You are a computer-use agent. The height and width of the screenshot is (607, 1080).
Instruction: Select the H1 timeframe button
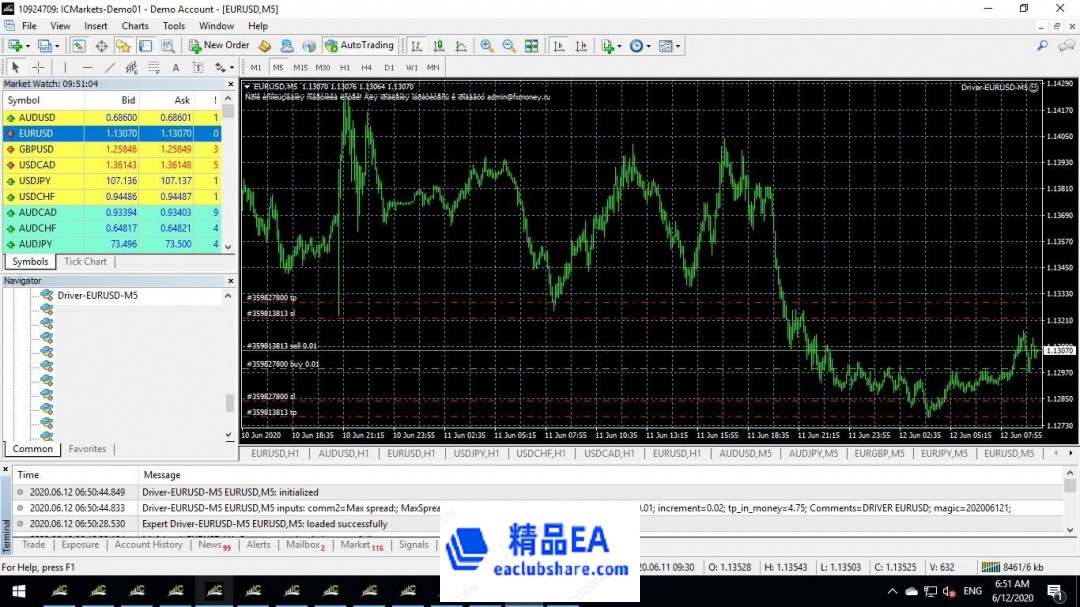[345, 68]
